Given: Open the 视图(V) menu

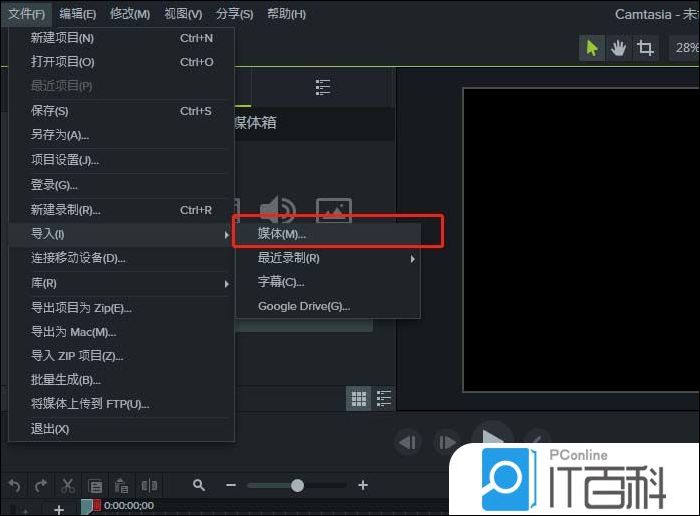Looking at the screenshot, I should [x=183, y=14].
